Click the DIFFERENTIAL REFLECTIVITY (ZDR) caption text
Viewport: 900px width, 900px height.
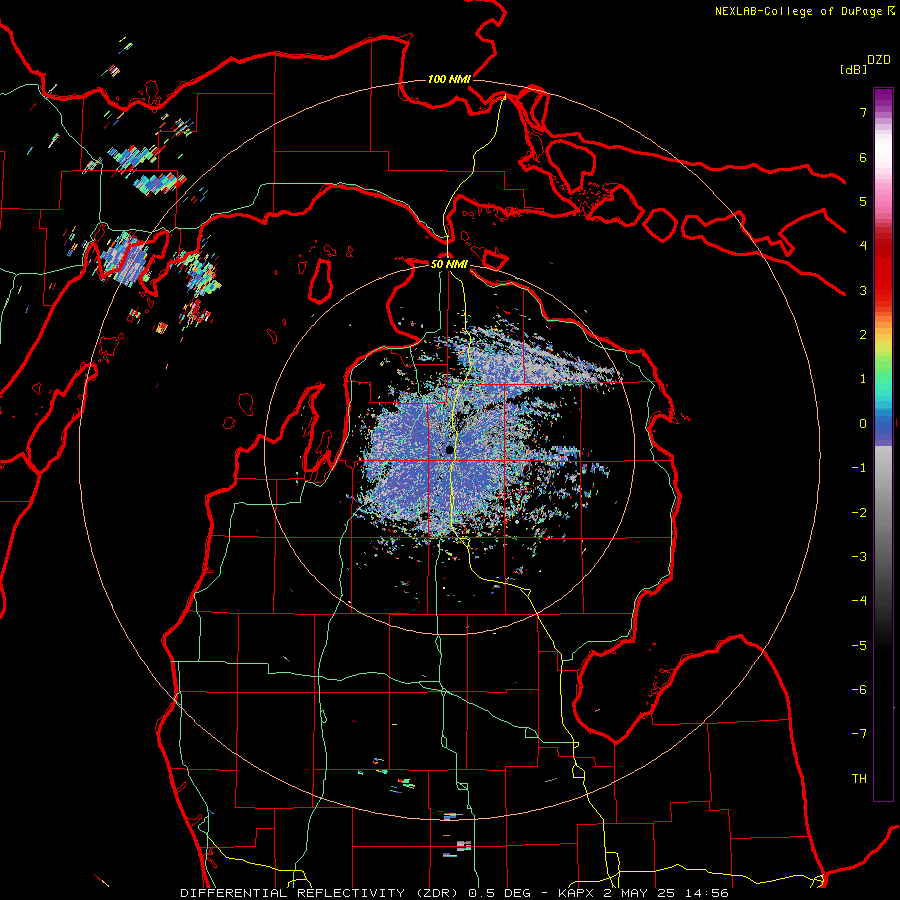tap(321, 893)
